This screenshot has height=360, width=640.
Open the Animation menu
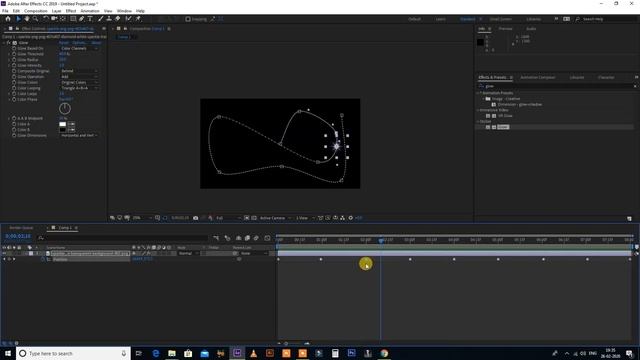pyautogui.click(x=90, y=11)
